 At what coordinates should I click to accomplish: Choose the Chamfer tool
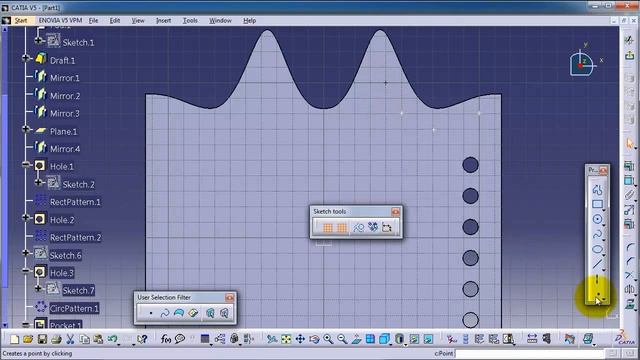(x=629, y=261)
